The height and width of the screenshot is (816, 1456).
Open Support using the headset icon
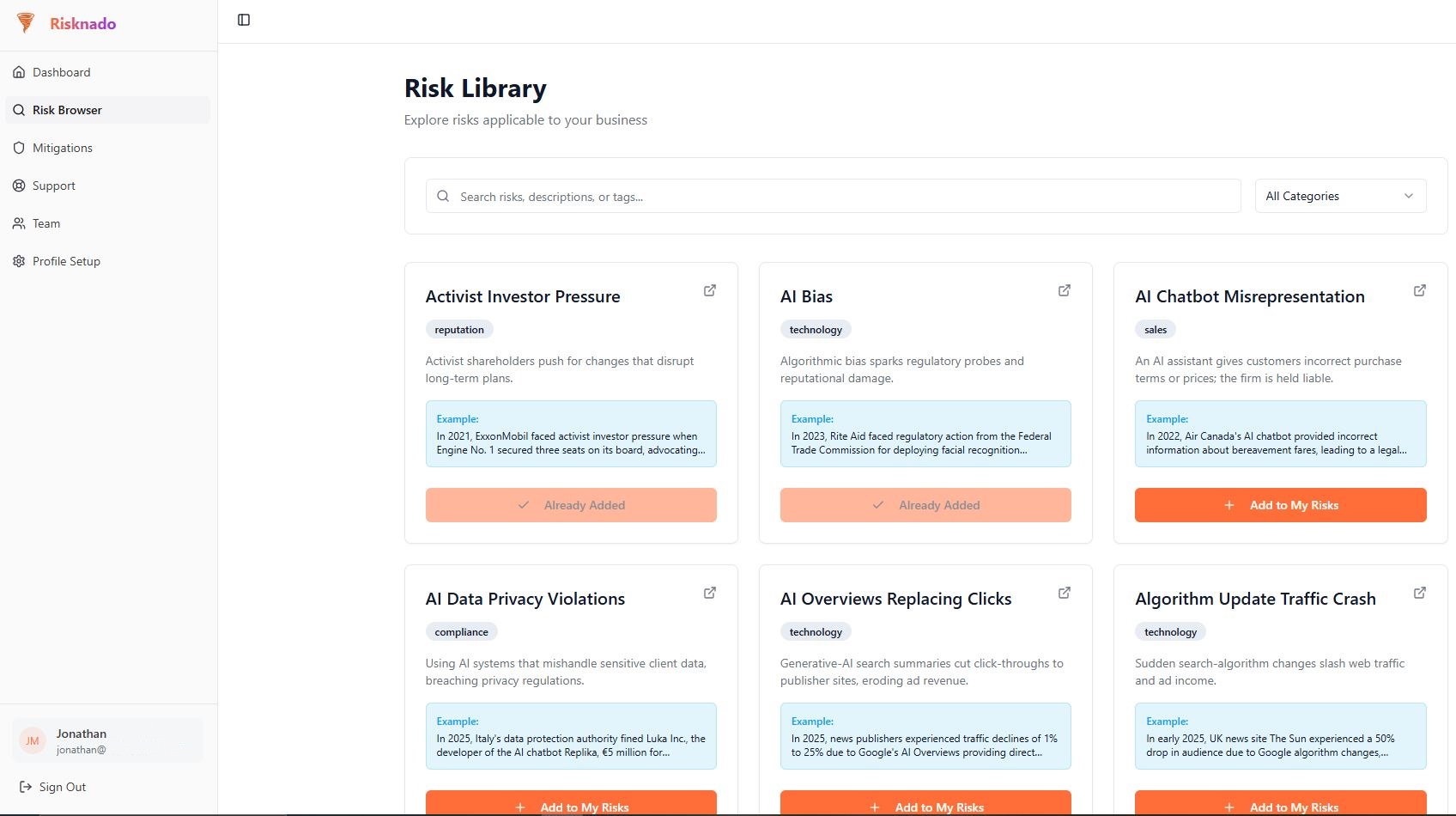(19, 186)
